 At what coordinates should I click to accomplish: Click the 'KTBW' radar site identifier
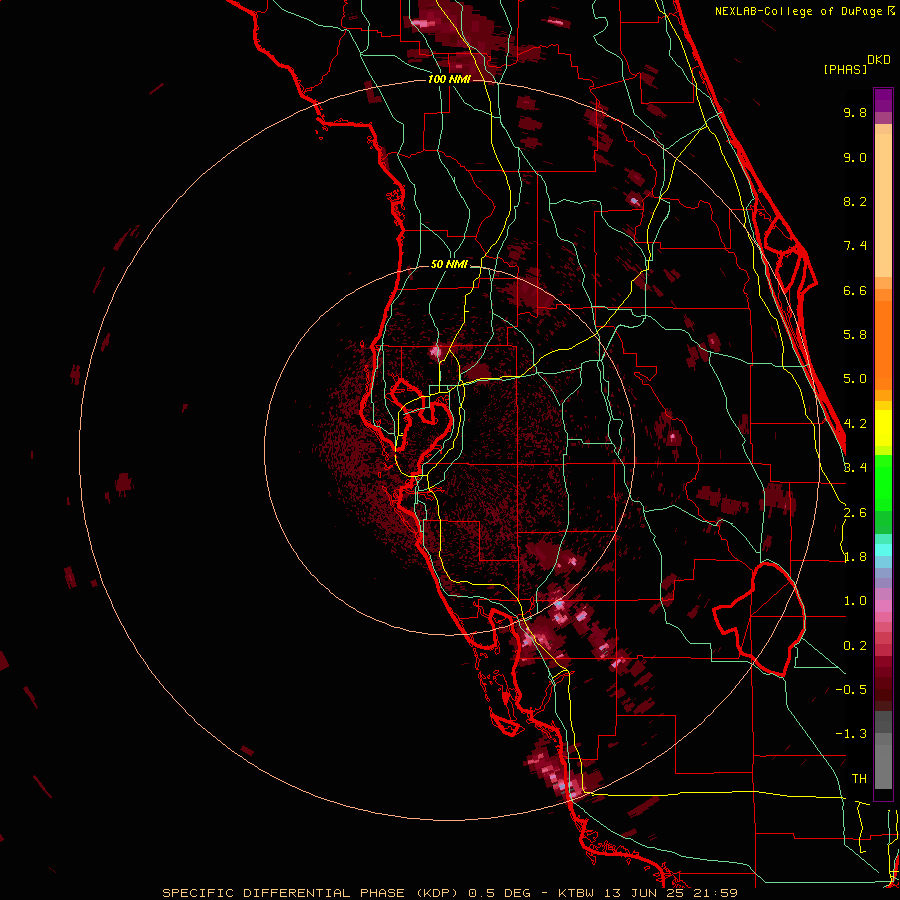578,893
